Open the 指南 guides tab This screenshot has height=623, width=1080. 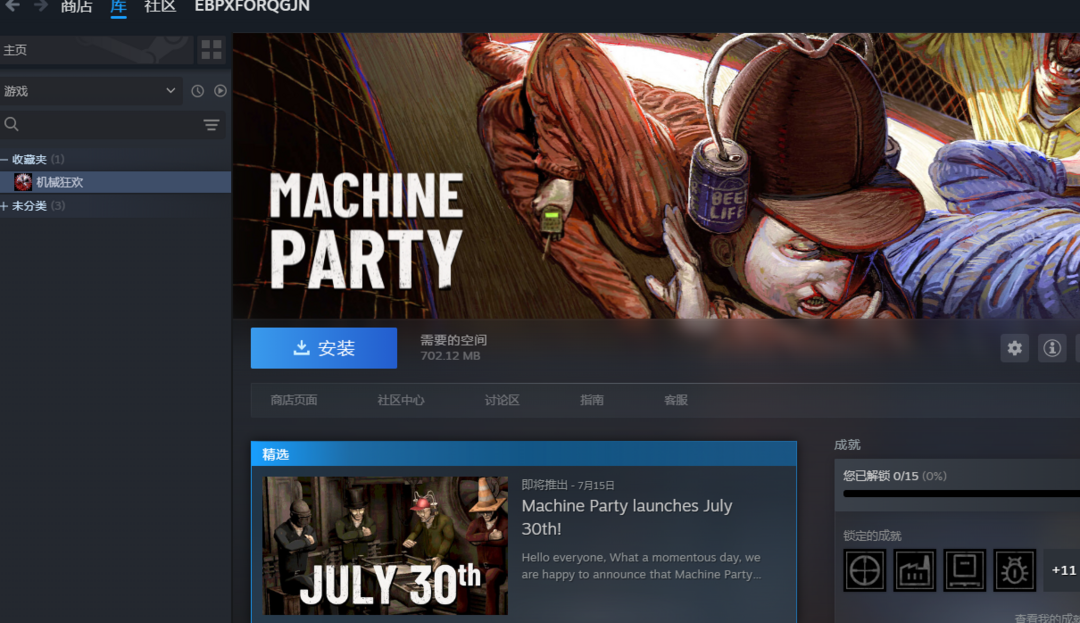[x=592, y=400]
